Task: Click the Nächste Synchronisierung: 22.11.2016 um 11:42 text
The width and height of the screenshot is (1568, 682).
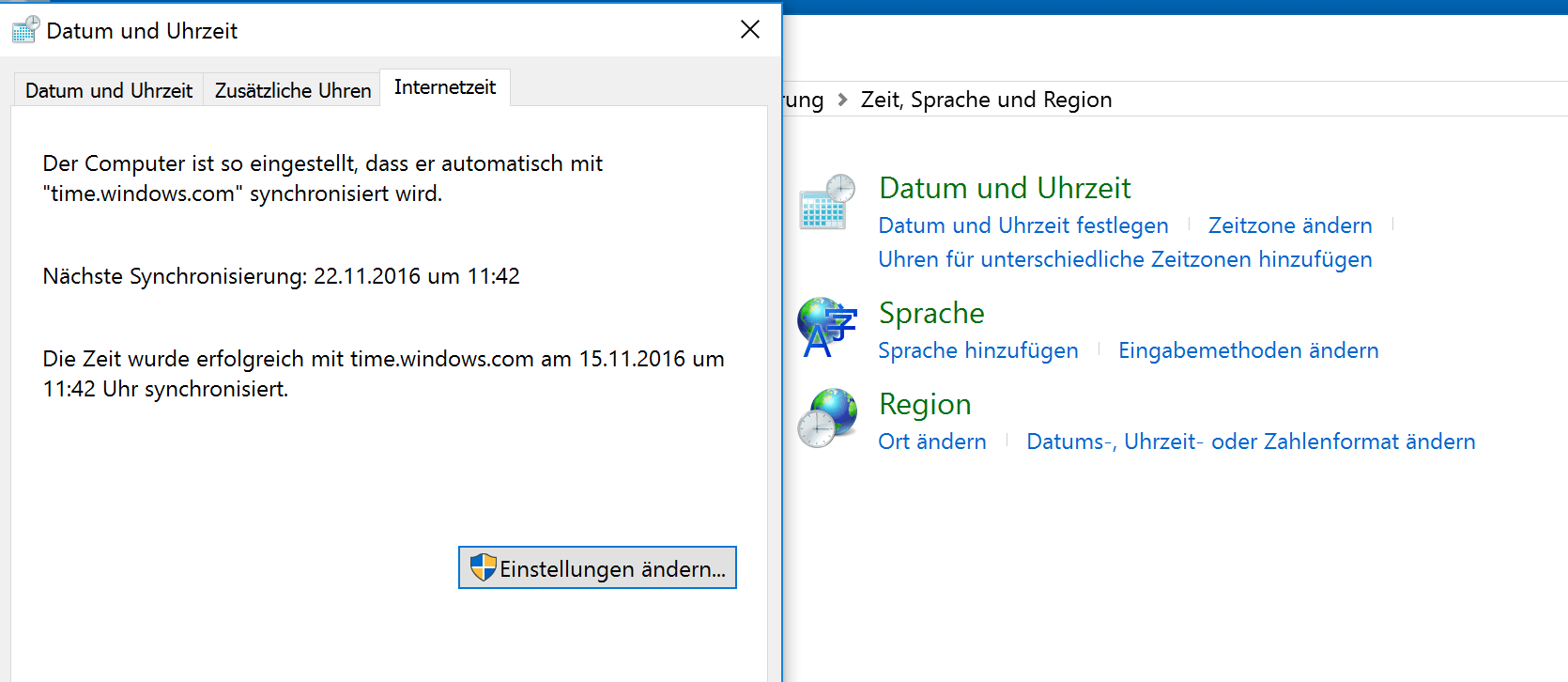Action: 282,276
